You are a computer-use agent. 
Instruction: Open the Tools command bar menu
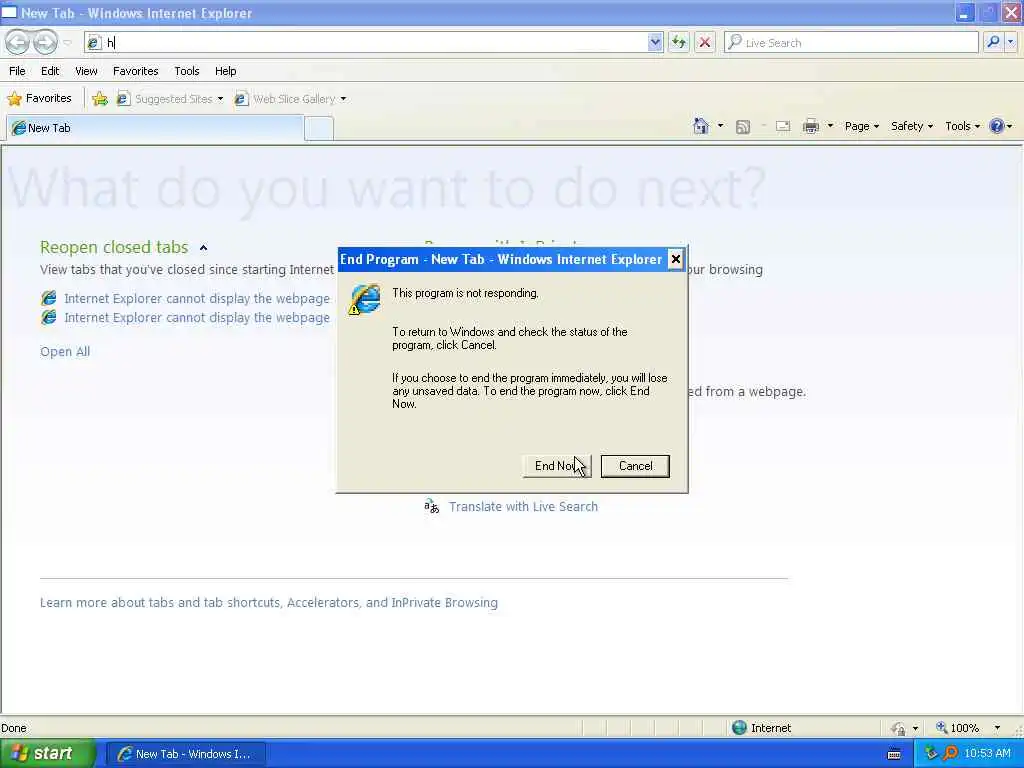click(x=963, y=126)
